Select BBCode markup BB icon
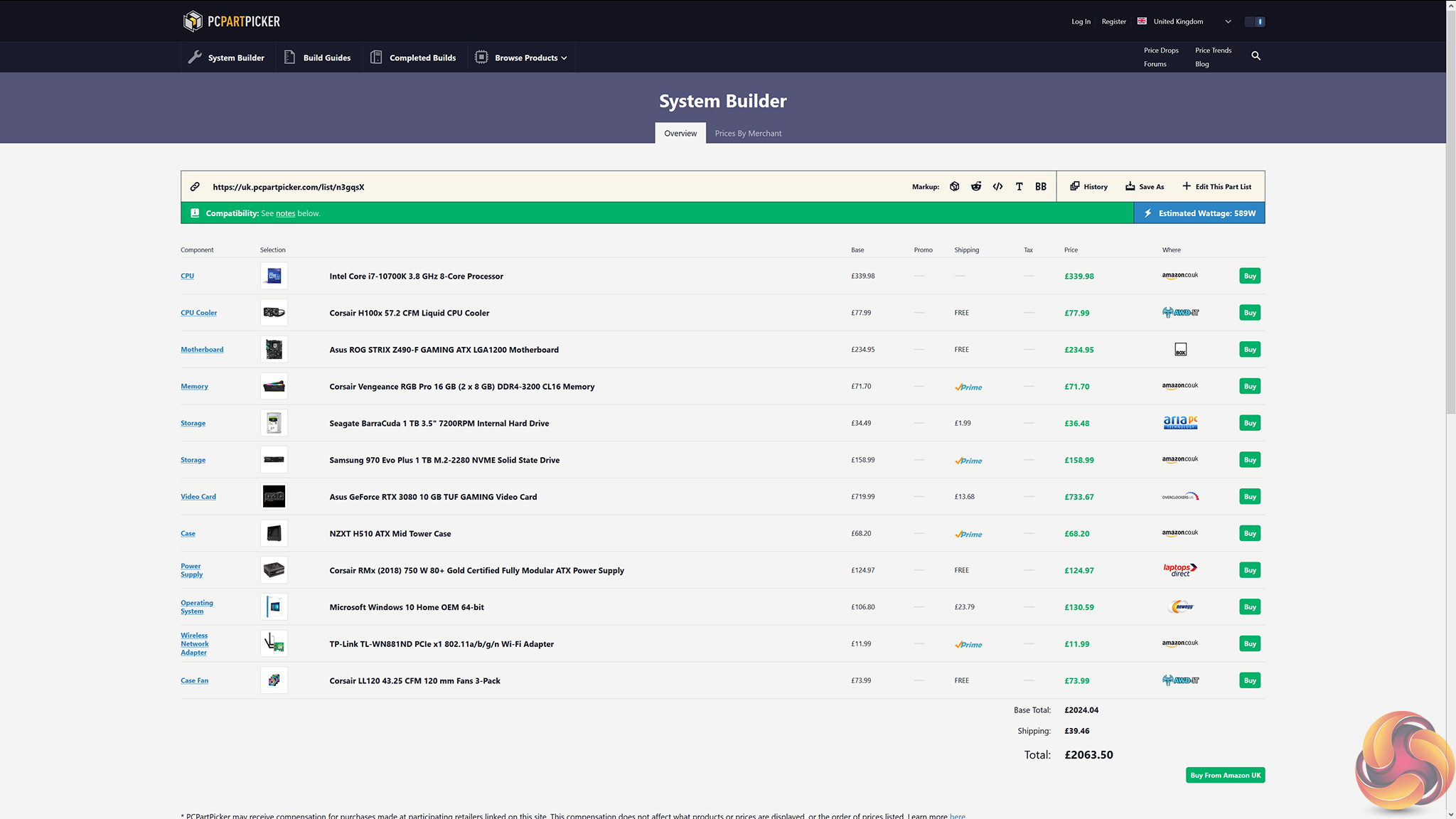 [1040, 186]
